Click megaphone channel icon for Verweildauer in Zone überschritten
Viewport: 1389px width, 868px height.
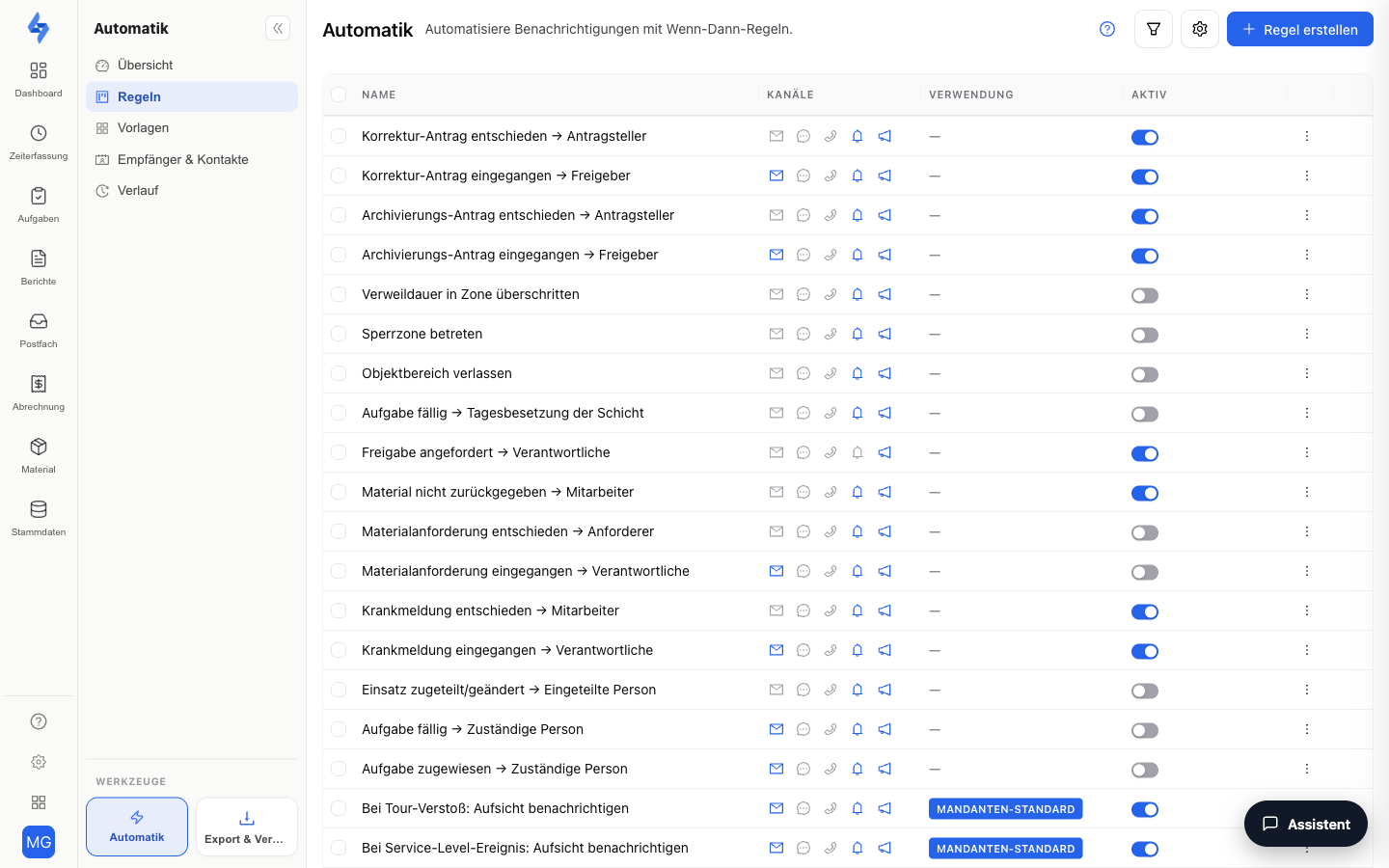(885, 294)
